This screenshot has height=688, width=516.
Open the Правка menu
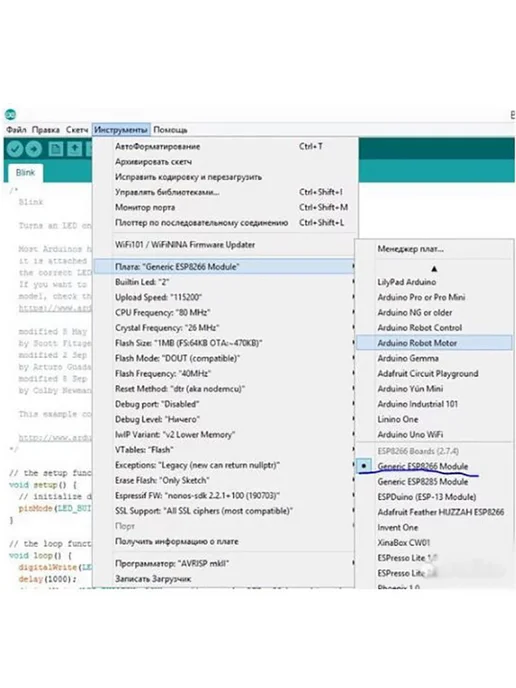pos(46,130)
